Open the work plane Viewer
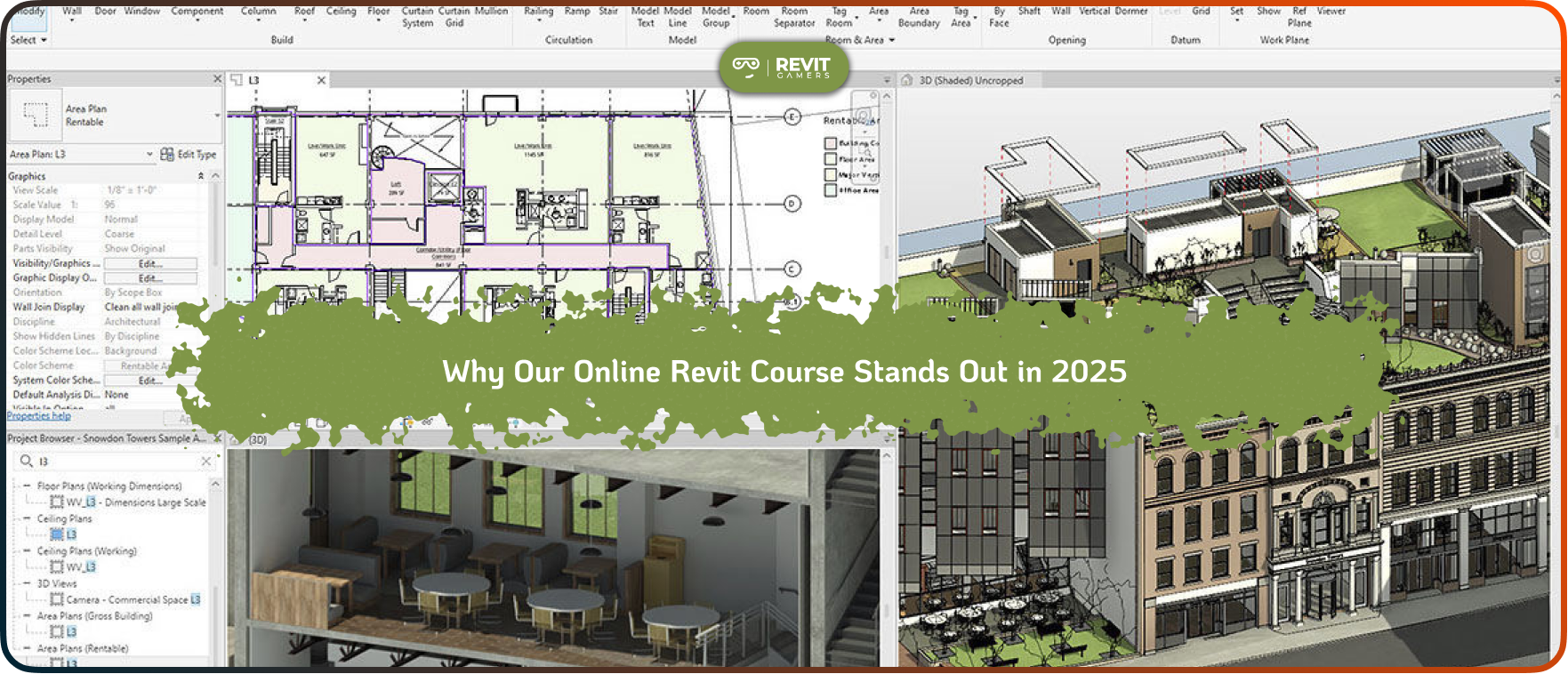The image size is (1568, 674). pos(1331,12)
